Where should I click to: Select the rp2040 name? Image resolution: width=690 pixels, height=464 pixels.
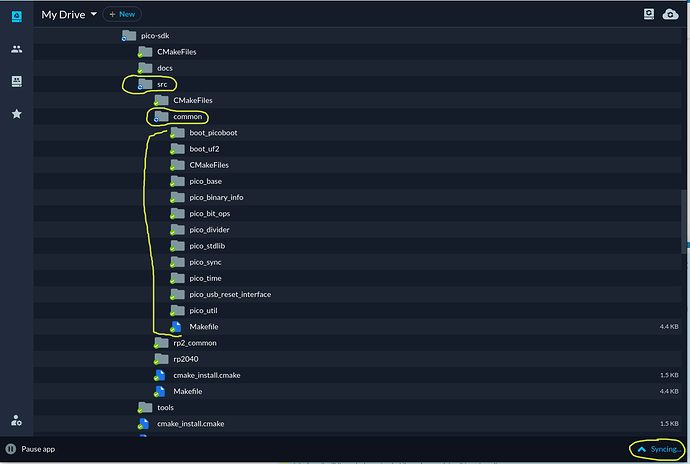pos(186,359)
